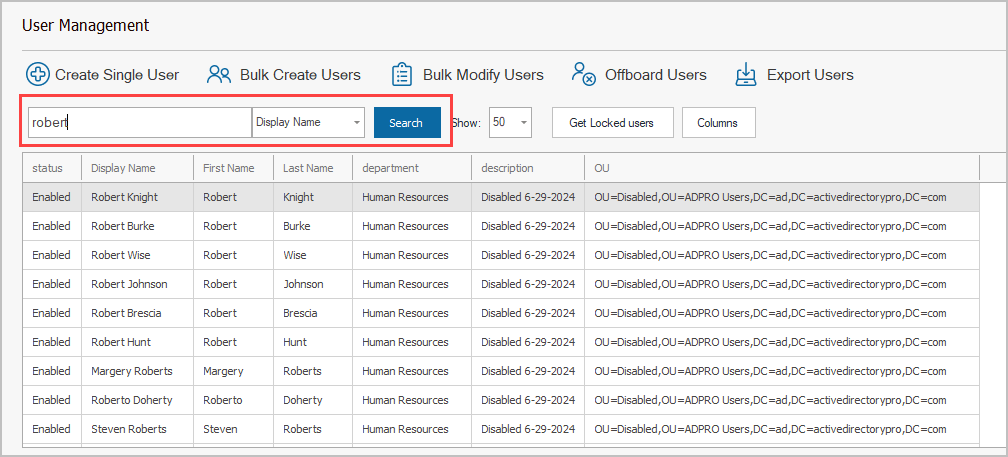Select the Robert Brescia row
The height and width of the screenshot is (457, 1008).
126,313
